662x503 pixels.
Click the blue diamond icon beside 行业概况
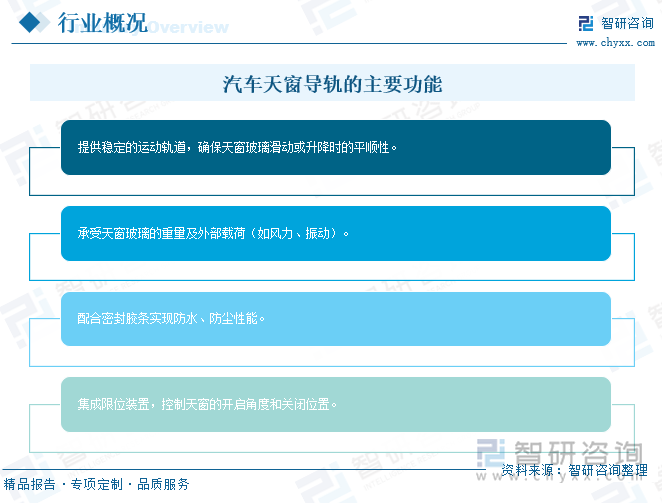pos(30,22)
